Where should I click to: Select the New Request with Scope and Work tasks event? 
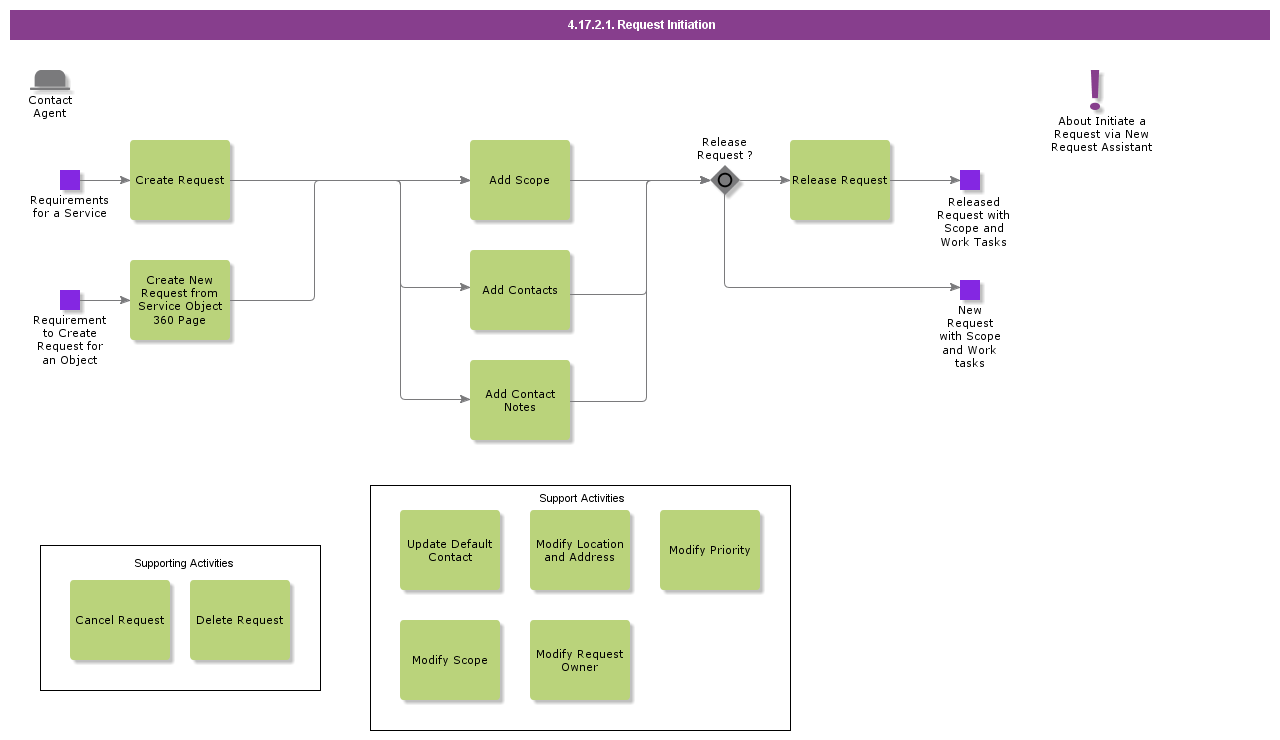coord(970,290)
